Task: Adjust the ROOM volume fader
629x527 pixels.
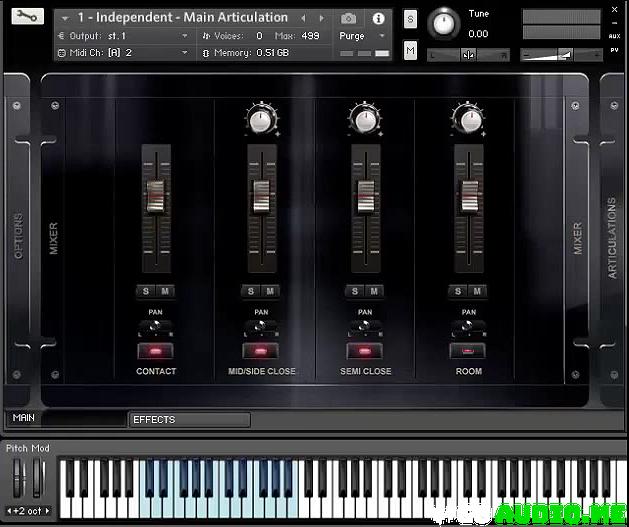Action: pyautogui.click(x=469, y=196)
